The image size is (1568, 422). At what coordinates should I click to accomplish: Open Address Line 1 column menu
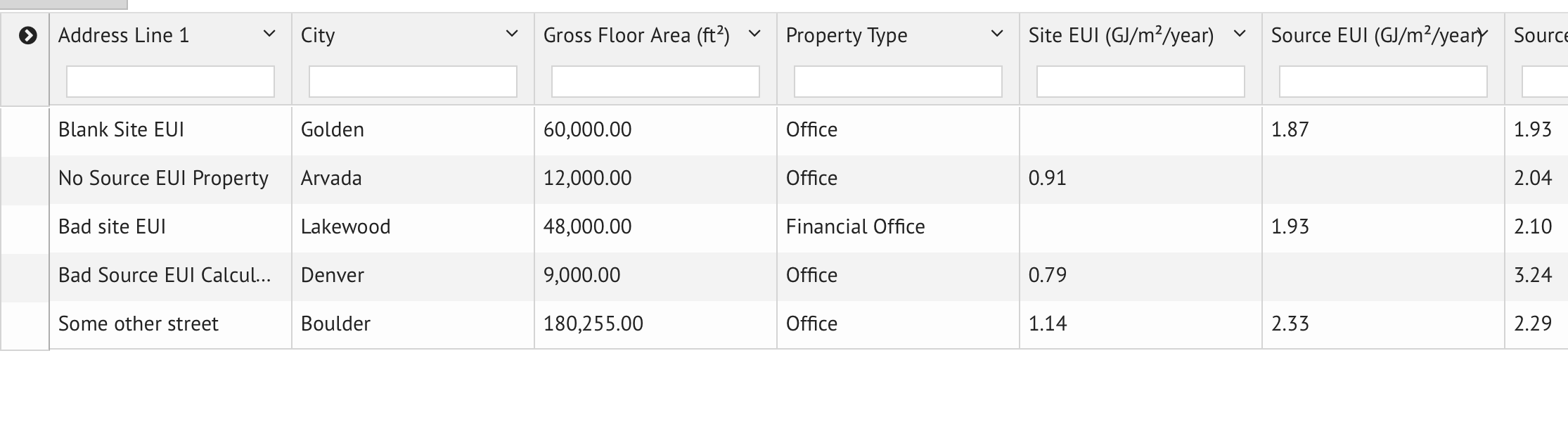(x=269, y=34)
